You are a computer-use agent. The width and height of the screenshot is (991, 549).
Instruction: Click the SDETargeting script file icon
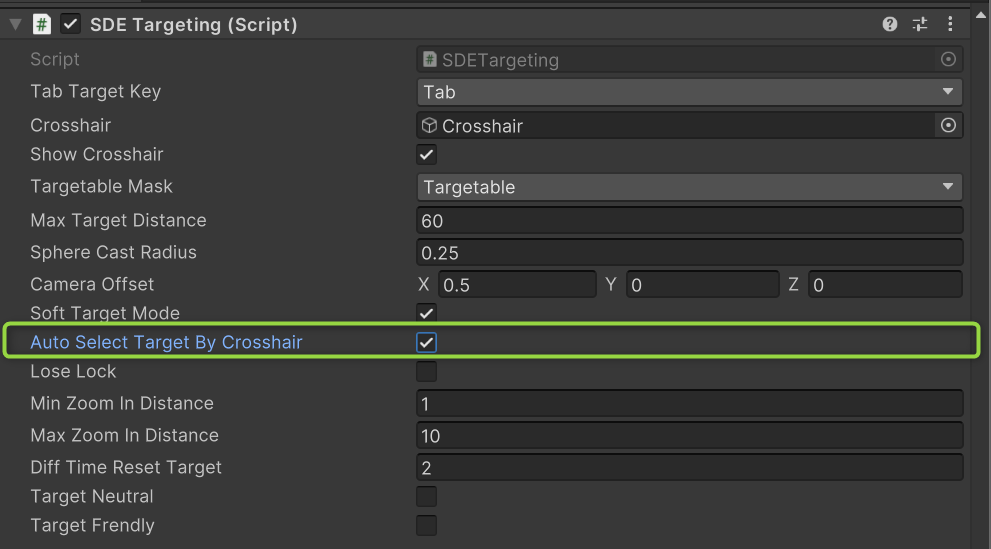(x=429, y=60)
